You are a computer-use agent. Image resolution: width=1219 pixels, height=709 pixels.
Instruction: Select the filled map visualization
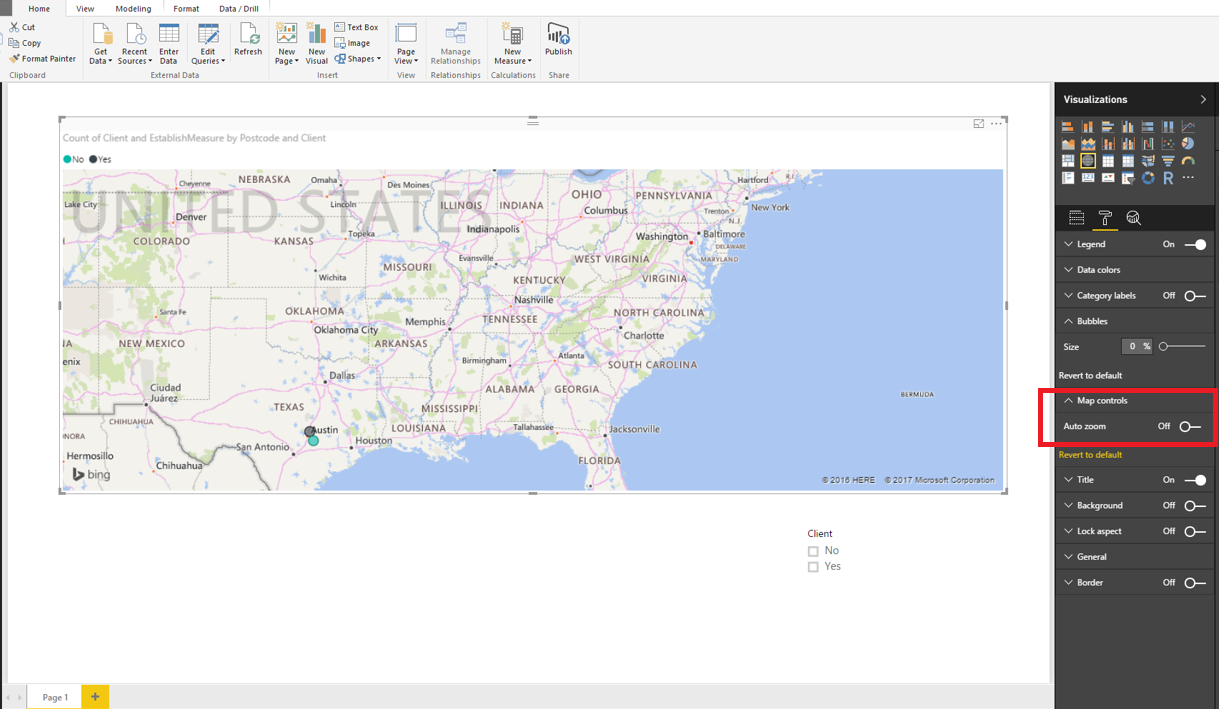1148,161
